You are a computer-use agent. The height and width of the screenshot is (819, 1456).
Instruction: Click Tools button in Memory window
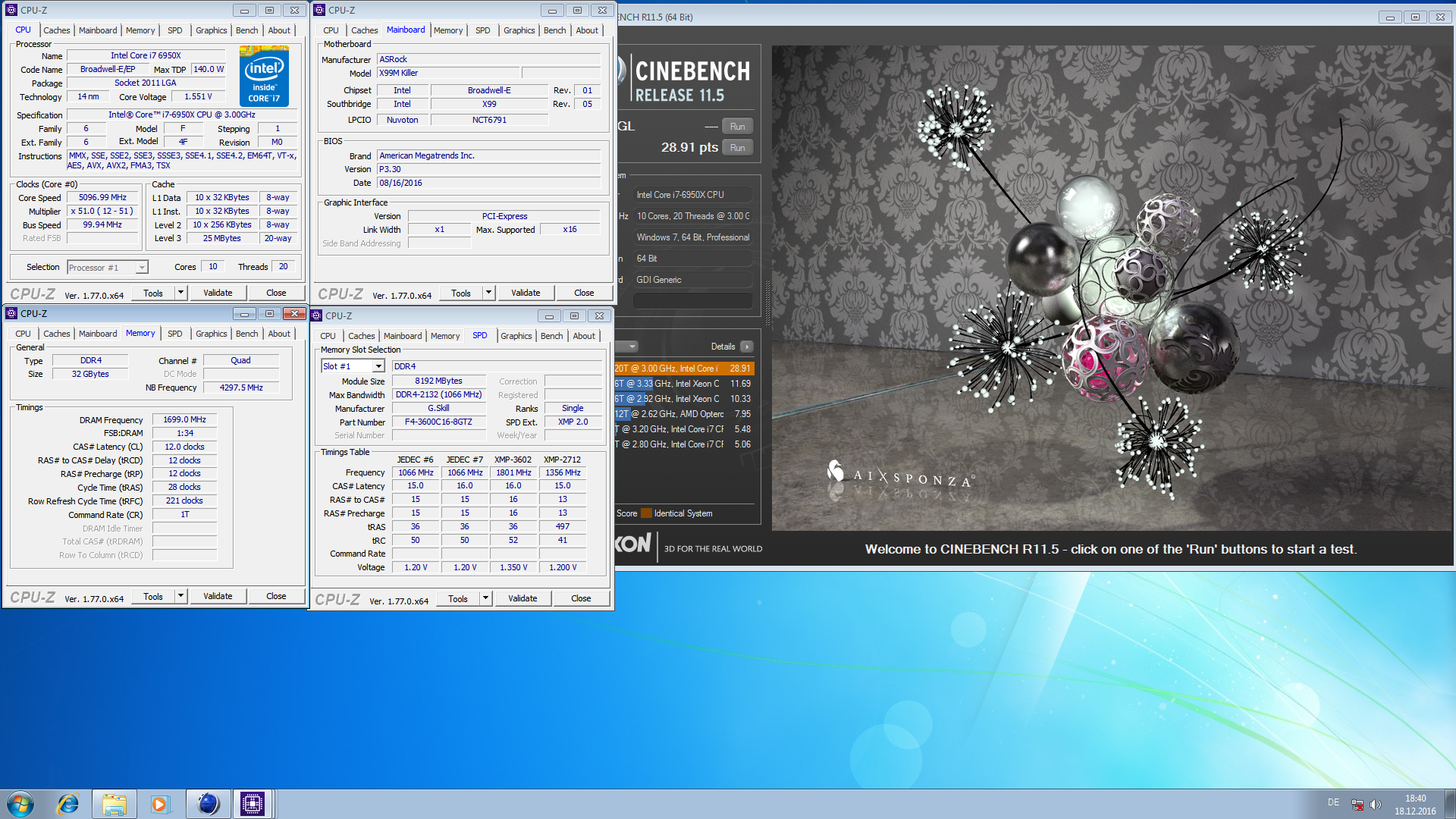coord(153,596)
